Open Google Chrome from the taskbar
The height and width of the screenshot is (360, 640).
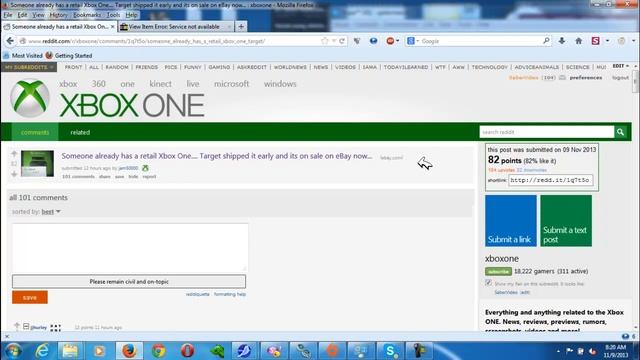pyautogui.click(x=158, y=351)
